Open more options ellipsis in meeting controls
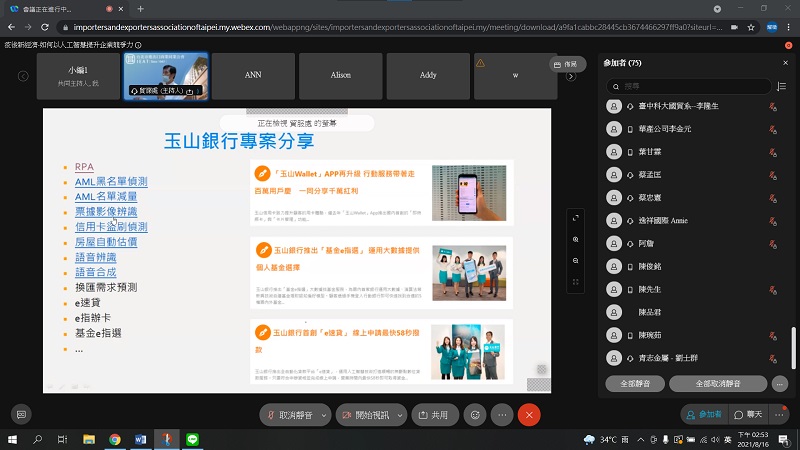 (x=502, y=415)
